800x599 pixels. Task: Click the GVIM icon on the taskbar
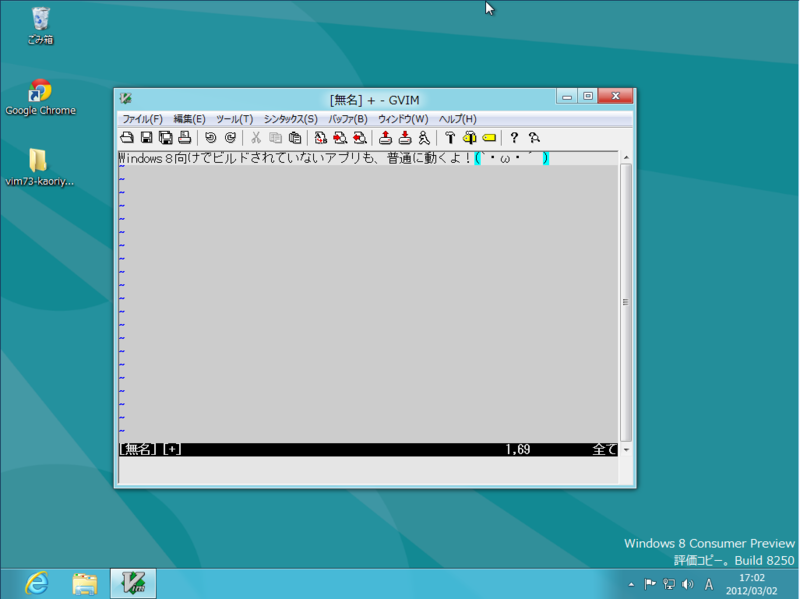tap(131, 584)
